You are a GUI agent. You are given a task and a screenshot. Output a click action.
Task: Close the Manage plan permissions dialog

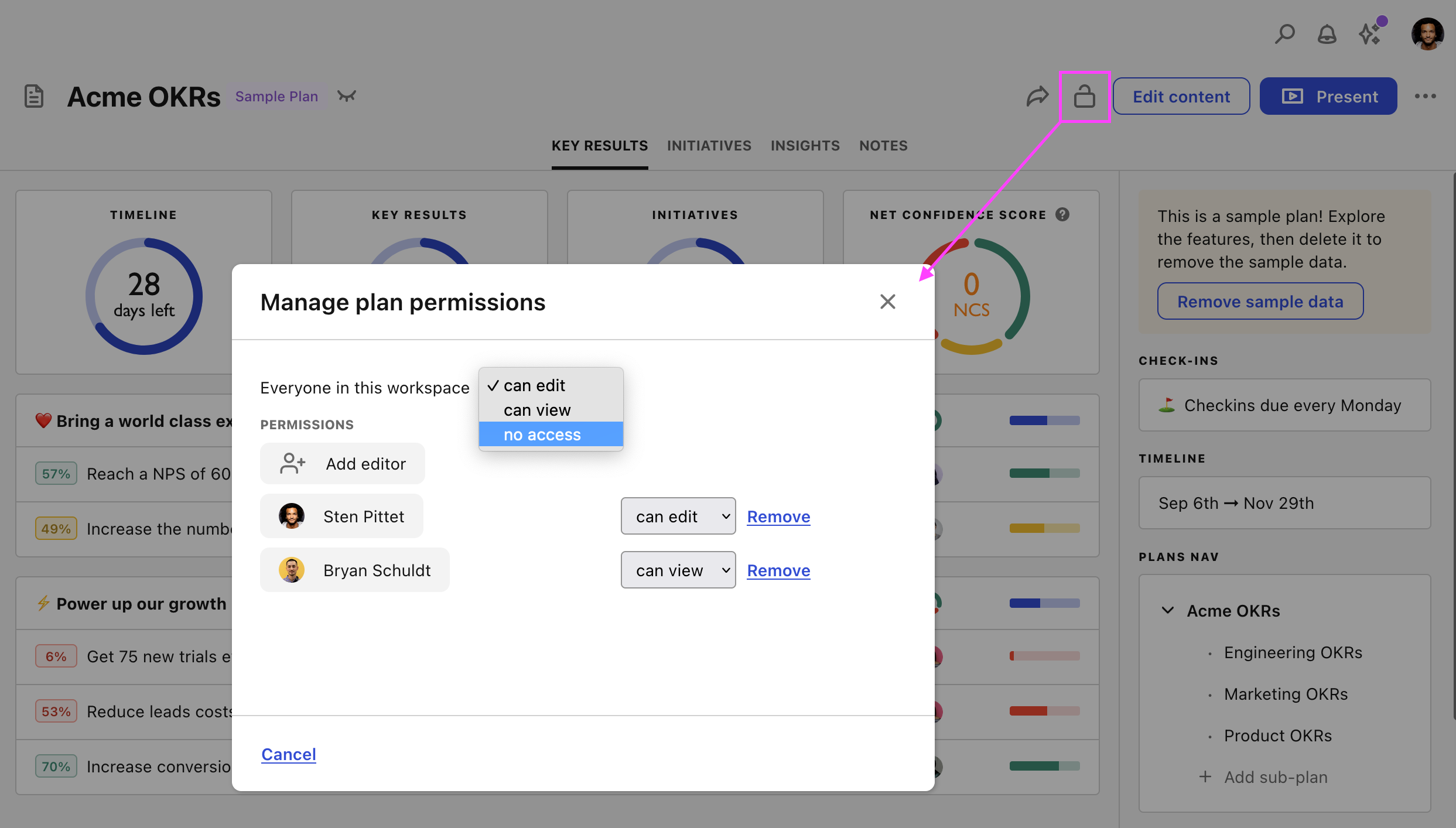[x=887, y=302]
